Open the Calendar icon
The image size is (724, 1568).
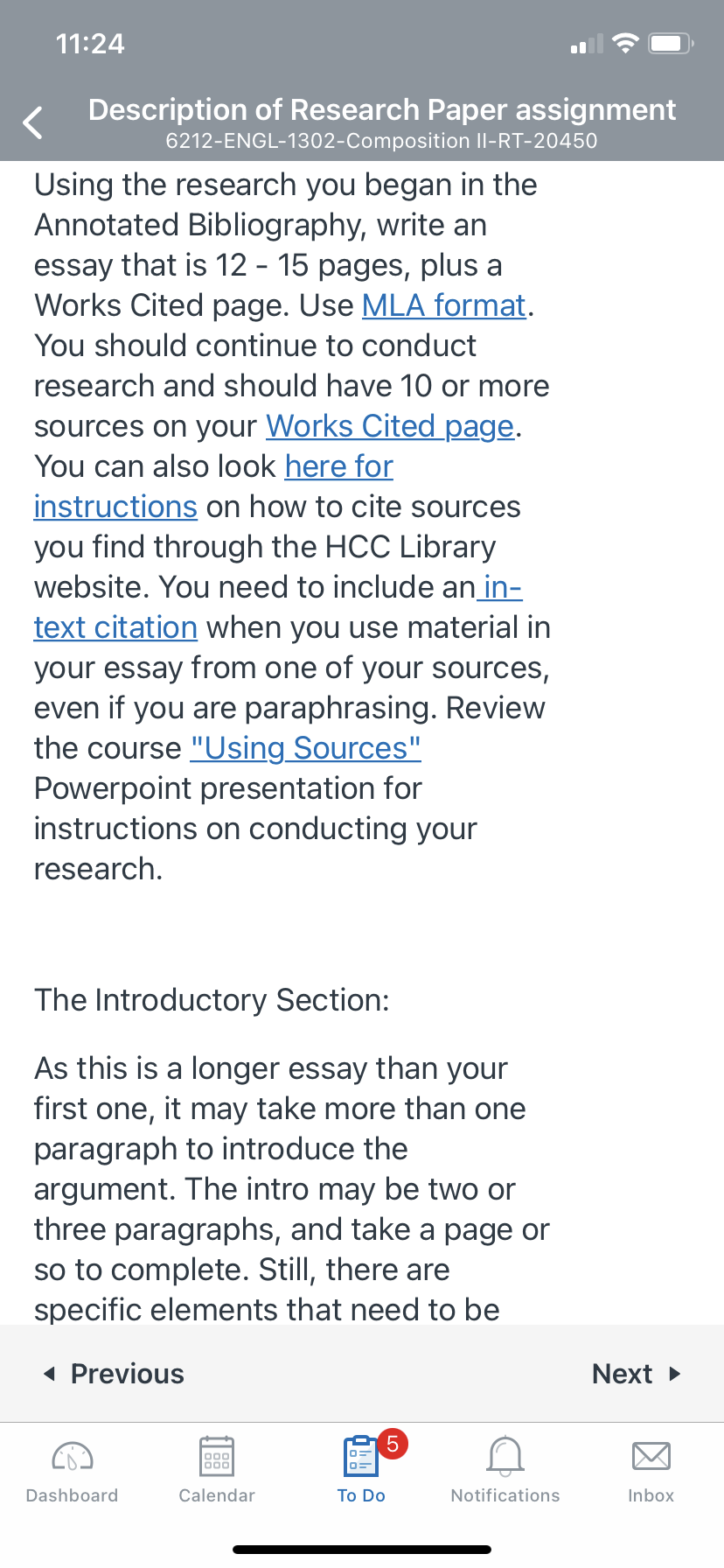[217, 1456]
